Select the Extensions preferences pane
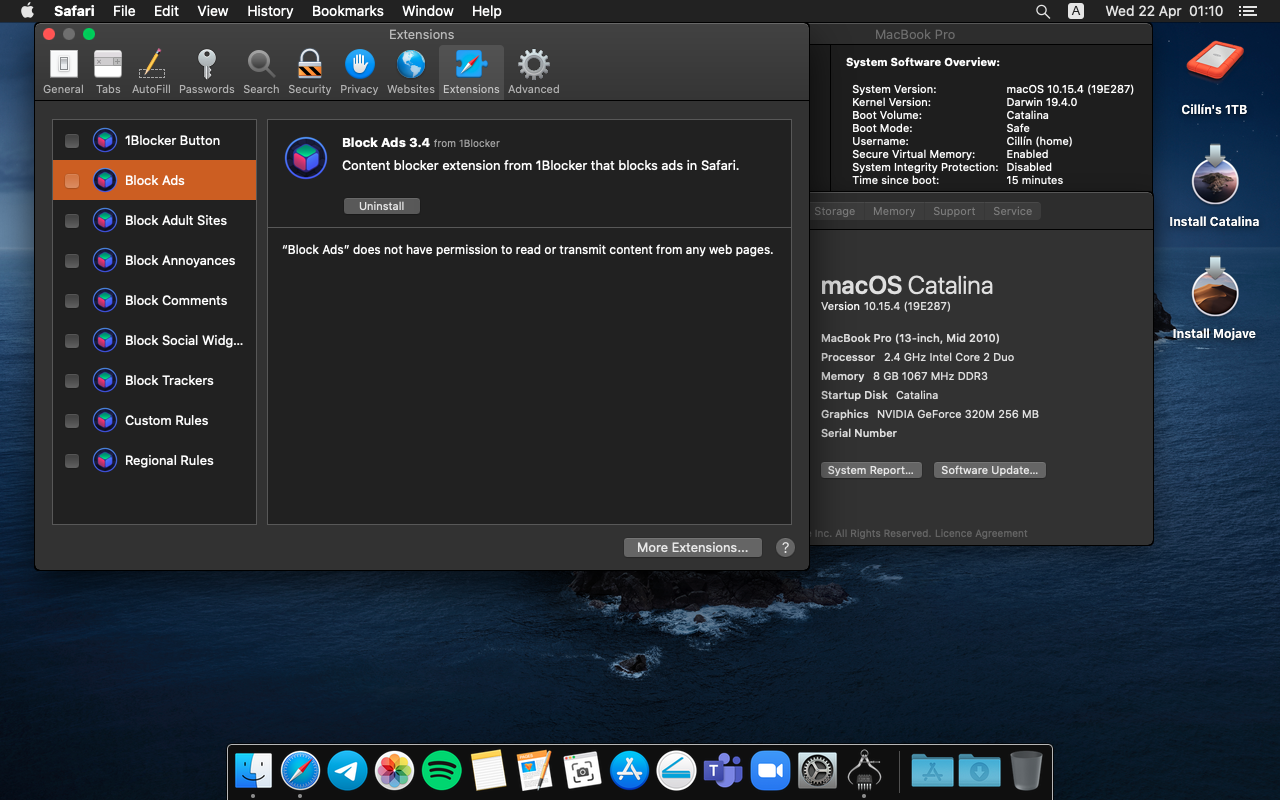Screen dimensions: 1280x800 click(471, 73)
